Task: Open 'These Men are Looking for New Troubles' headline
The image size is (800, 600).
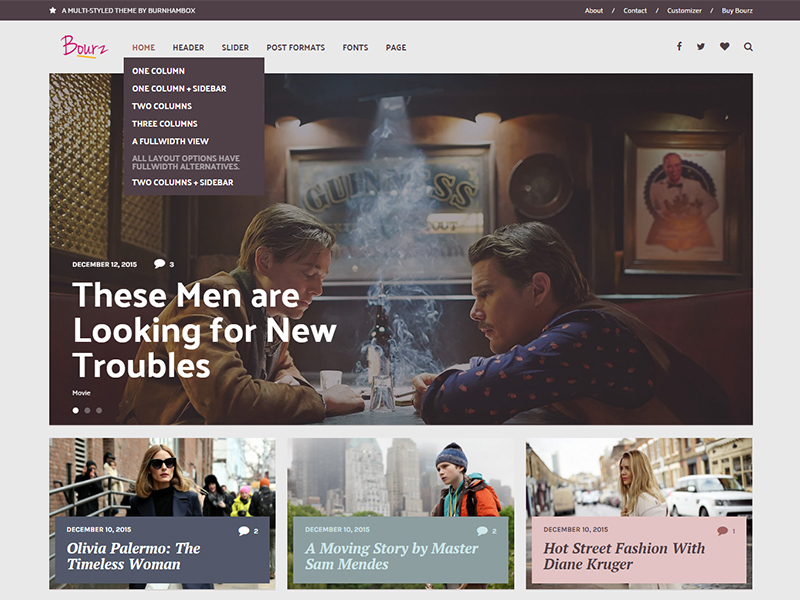Action: [204, 330]
